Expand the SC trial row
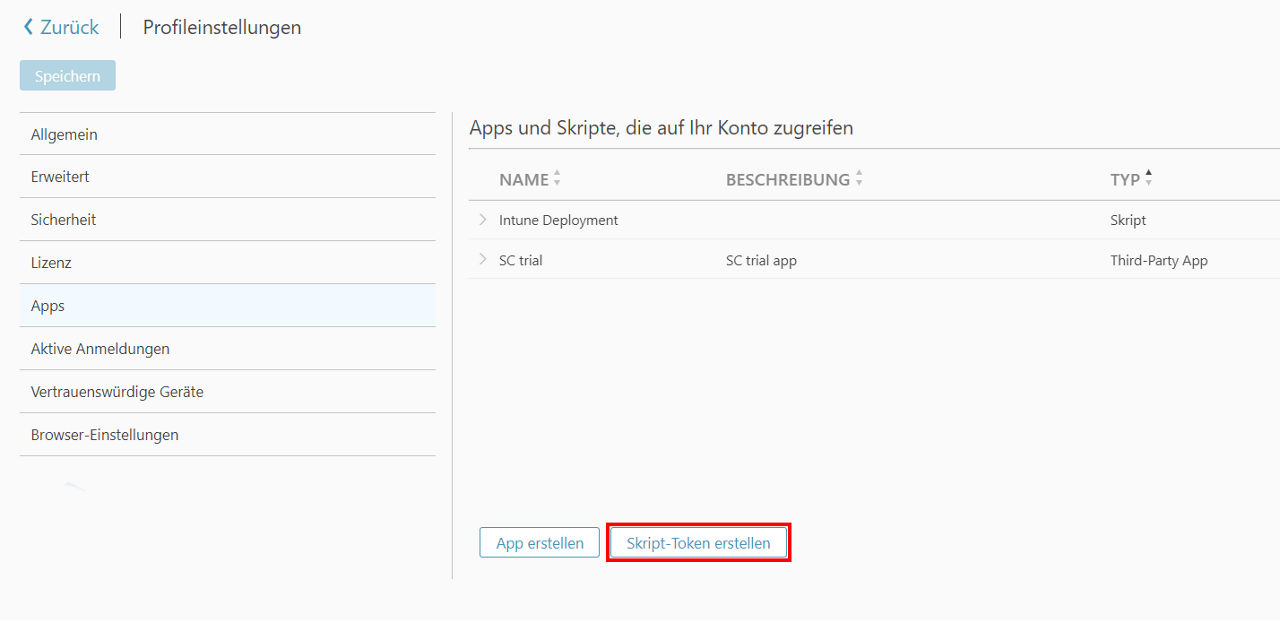The height and width of the screenshot is (620, 1280). 483,260
